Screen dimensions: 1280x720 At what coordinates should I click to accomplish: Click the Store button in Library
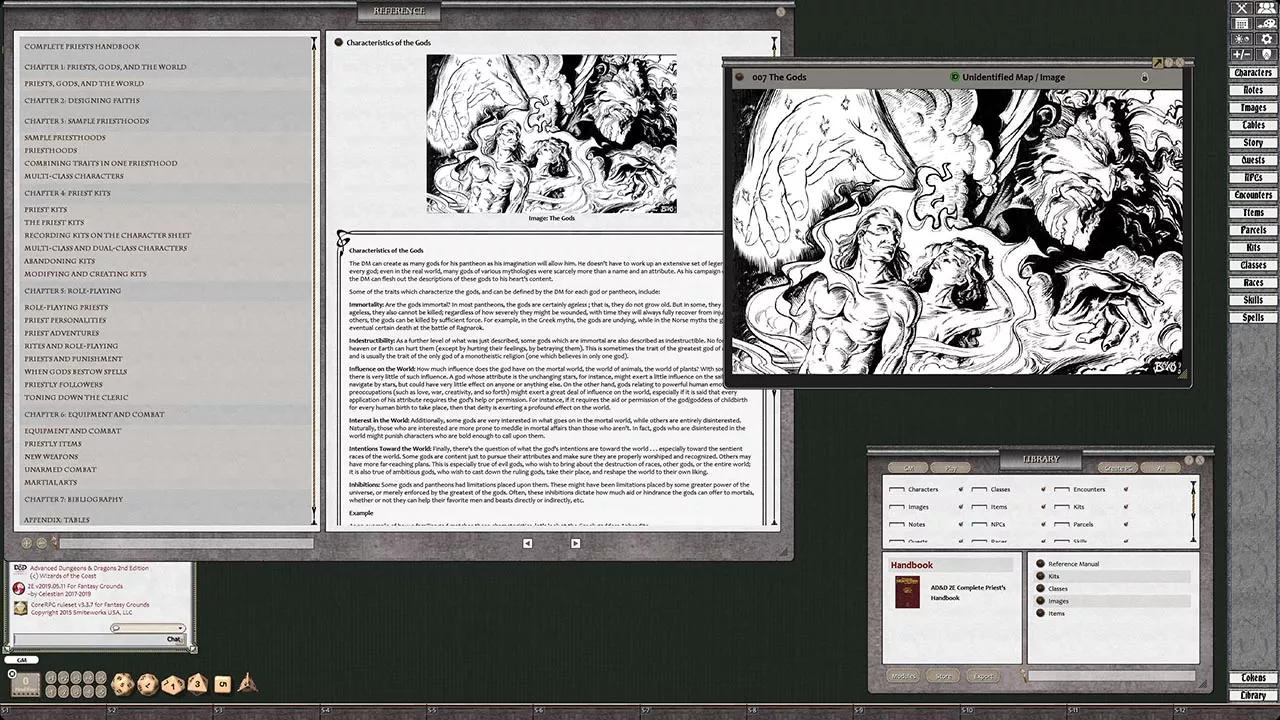tap(943, 676)
